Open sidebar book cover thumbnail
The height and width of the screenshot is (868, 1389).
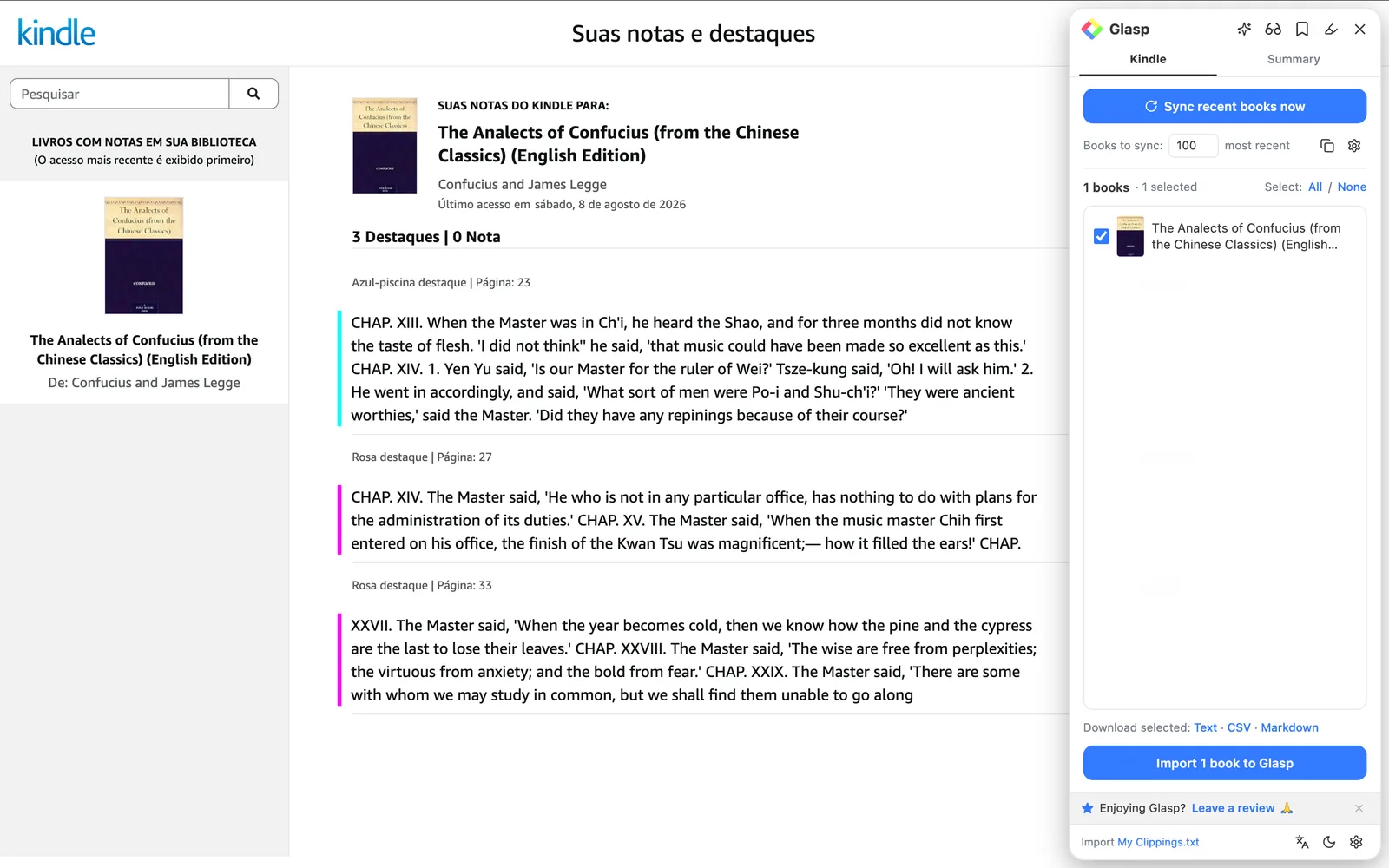coord(144,255)
